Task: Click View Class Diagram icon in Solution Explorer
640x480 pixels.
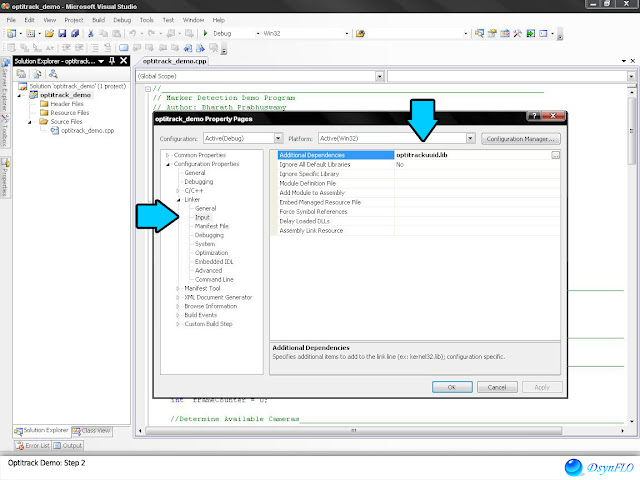Action: tap(53, 74)
